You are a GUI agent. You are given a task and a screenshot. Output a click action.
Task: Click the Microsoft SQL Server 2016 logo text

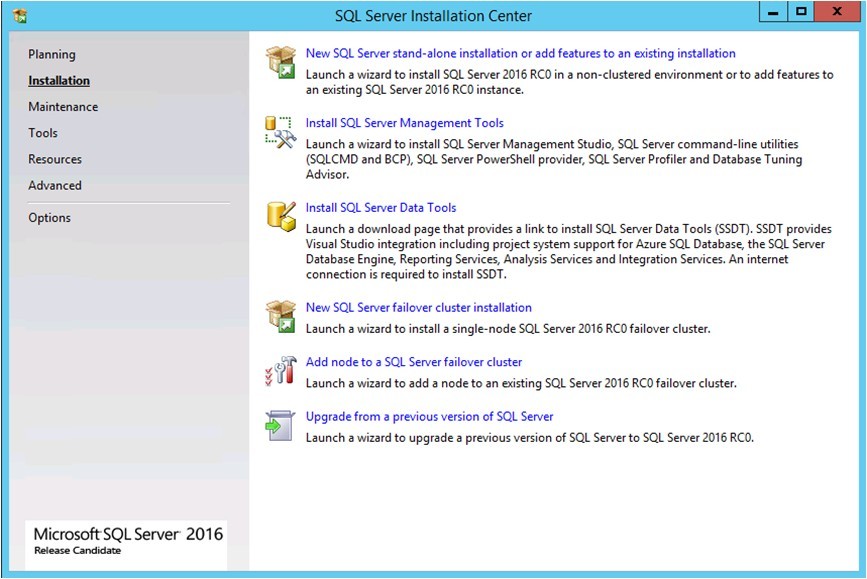pos(128,534)
